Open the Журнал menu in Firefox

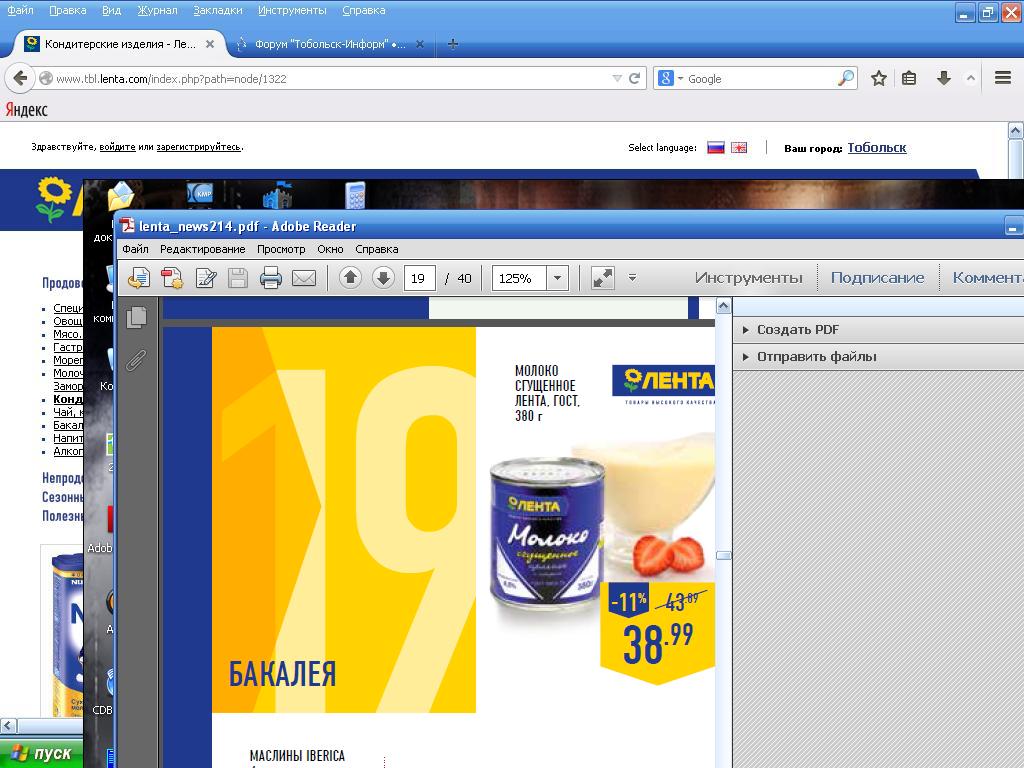pos(157,10)
